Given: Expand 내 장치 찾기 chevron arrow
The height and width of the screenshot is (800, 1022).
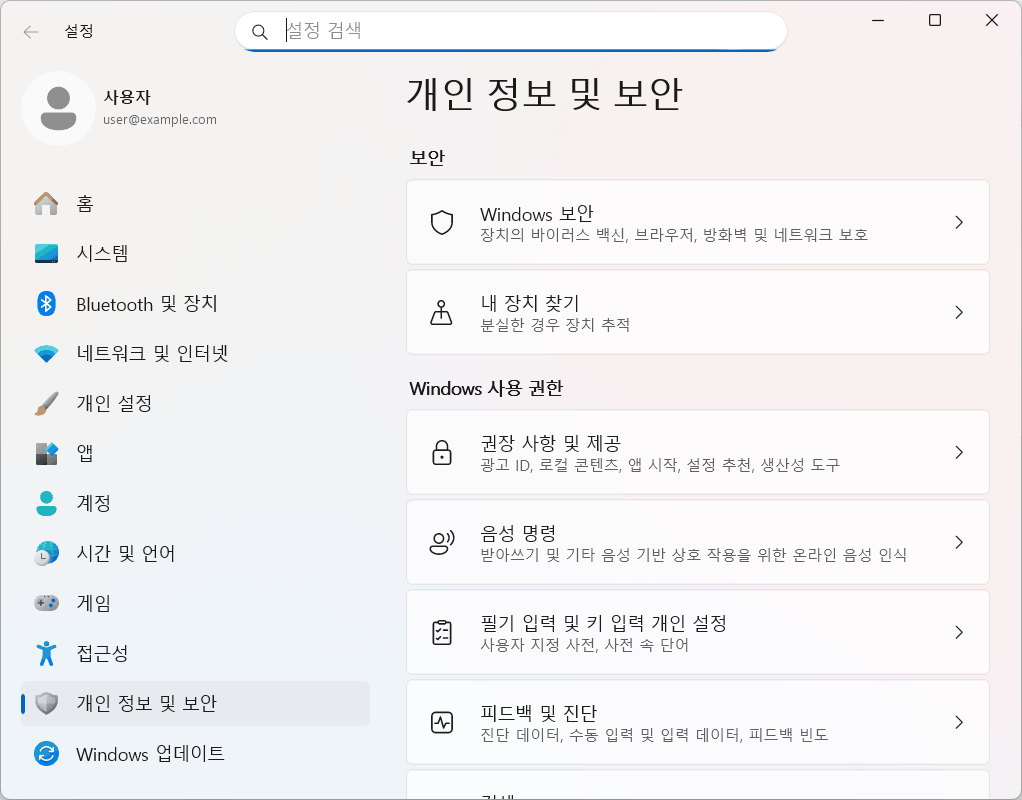Looking at the screenshot, I should pyautogui.click(x=959, y=312).
